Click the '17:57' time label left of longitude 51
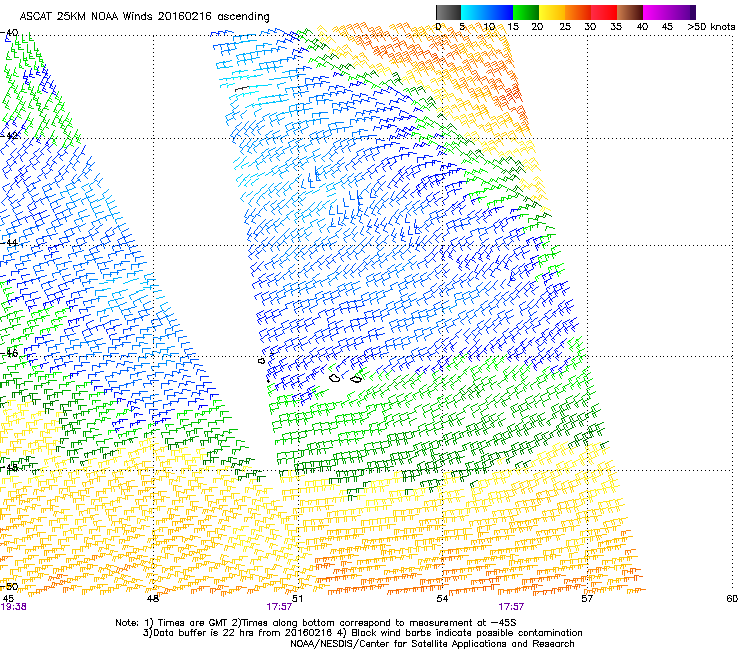The image size is (740, 650). coord(279,607)
